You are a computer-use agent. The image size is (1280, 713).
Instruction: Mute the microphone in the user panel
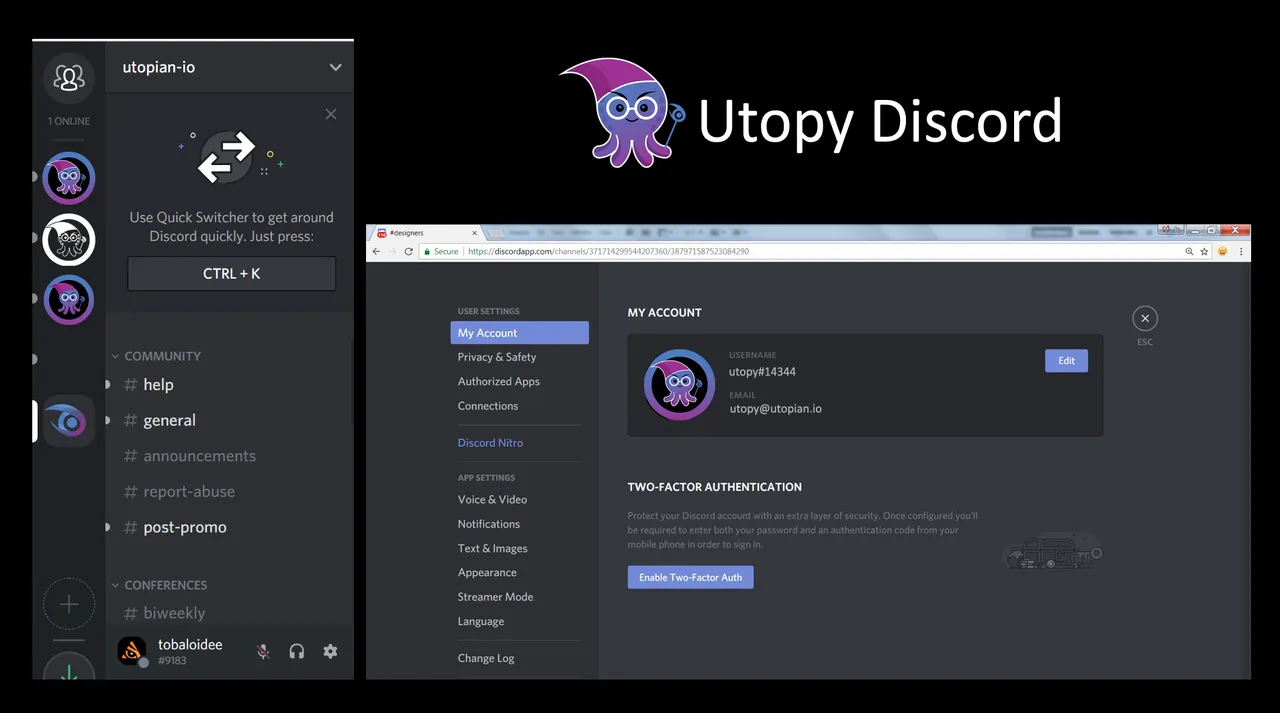click(263, 651)
